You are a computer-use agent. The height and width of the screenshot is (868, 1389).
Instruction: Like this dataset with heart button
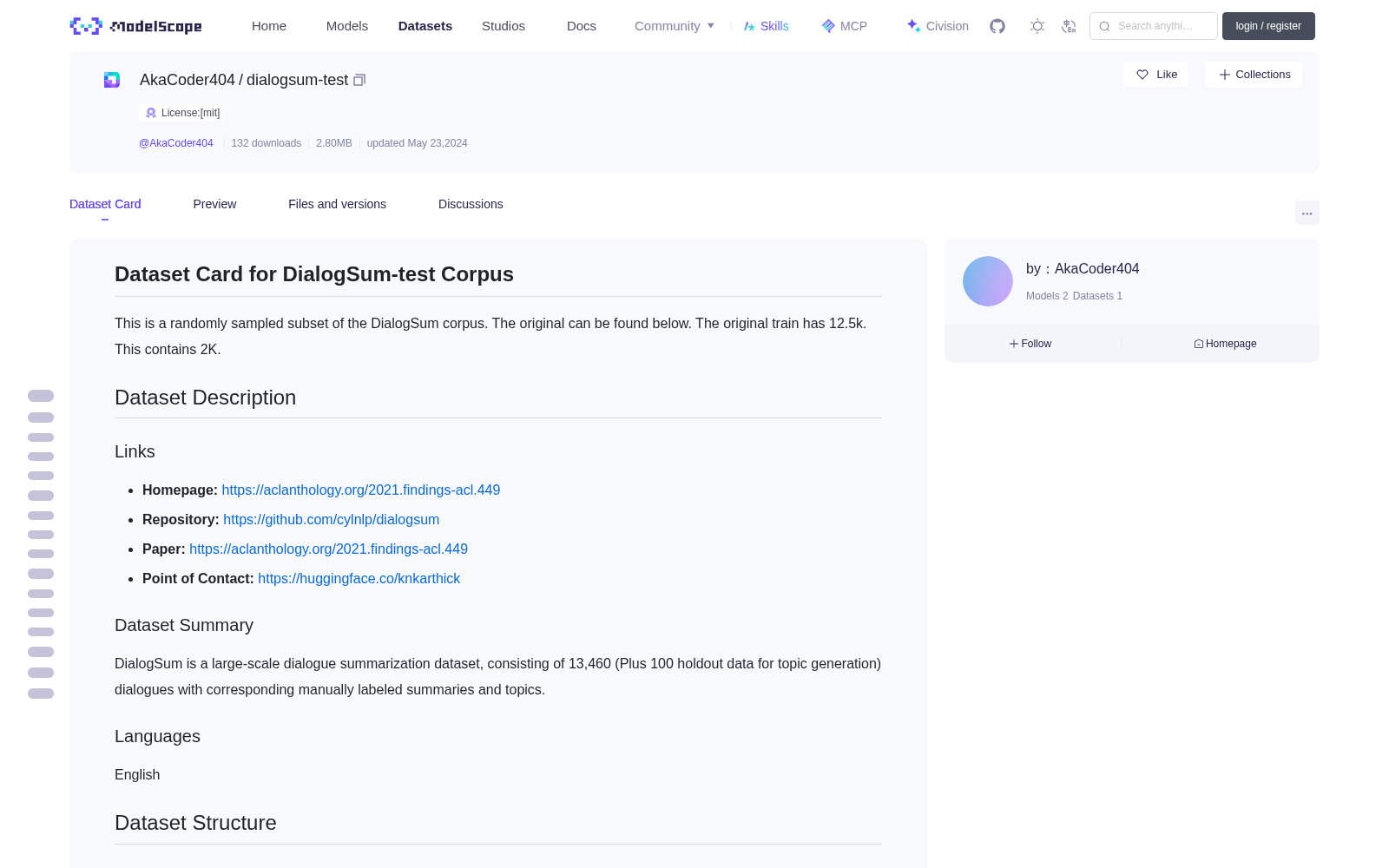click(1155, 75)
